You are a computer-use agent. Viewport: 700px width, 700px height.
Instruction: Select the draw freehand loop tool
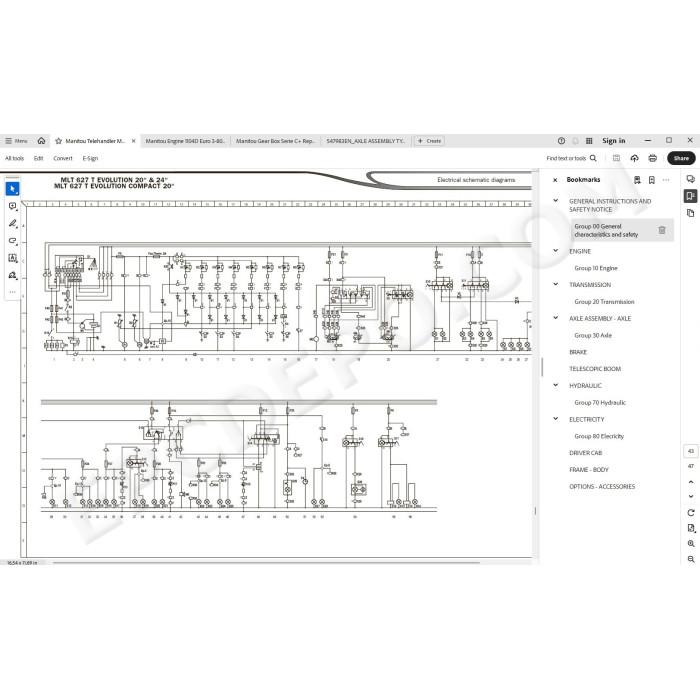tap(12, 241)
